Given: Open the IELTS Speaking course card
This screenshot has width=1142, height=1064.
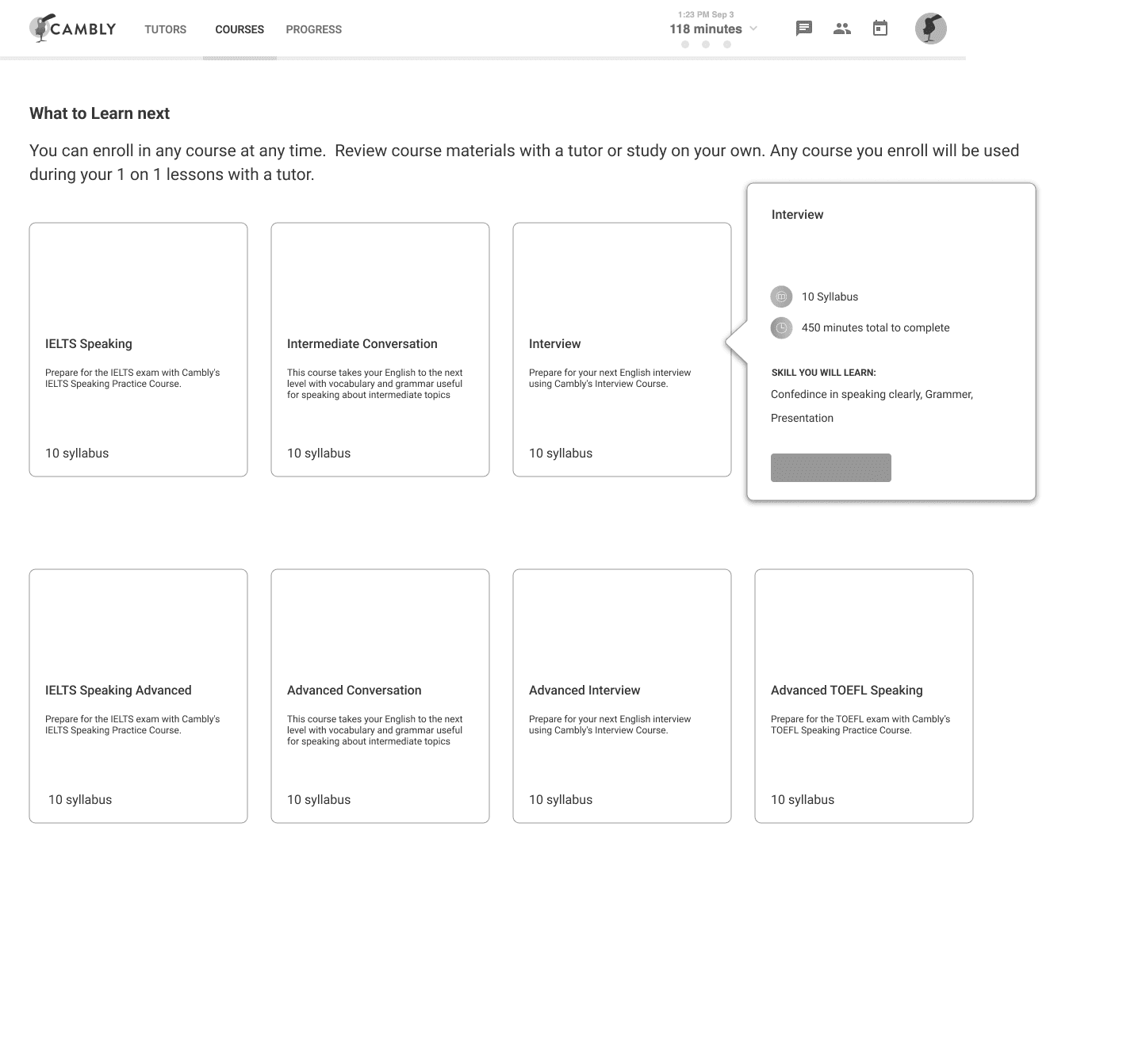Looking at the screenshot, I should pos(138,350).
